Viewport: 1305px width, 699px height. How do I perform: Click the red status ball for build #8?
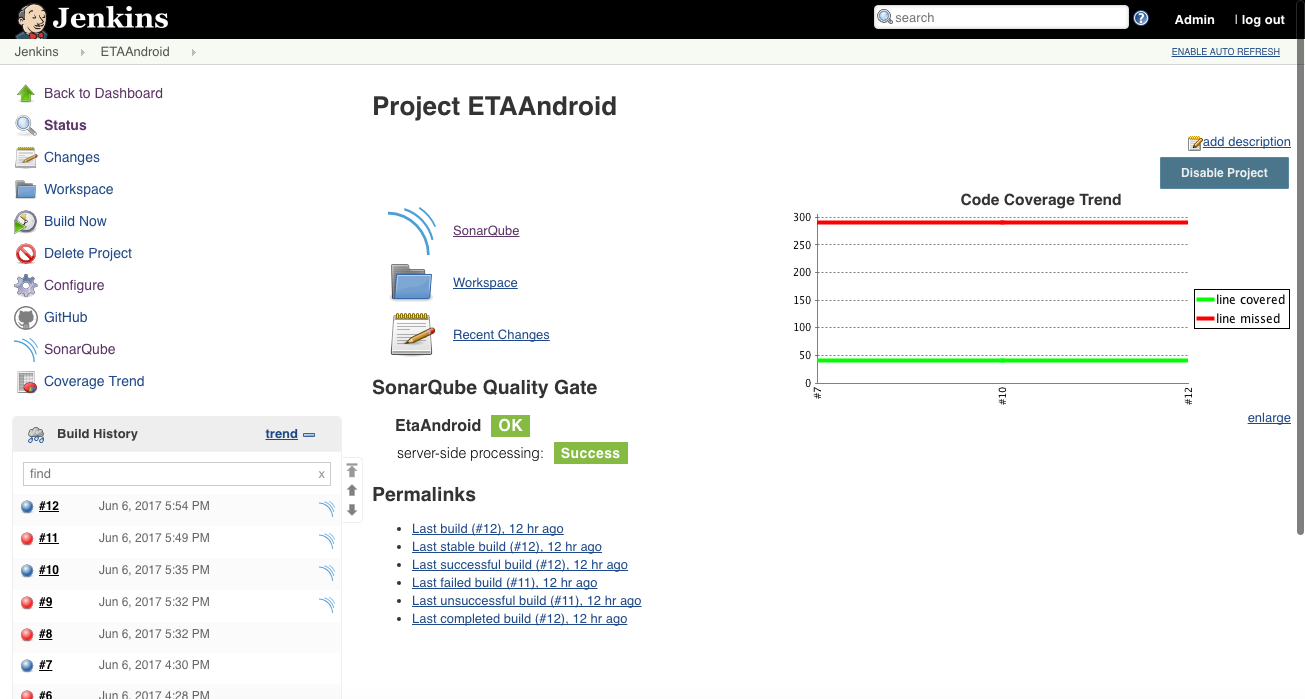pos(27,634)
